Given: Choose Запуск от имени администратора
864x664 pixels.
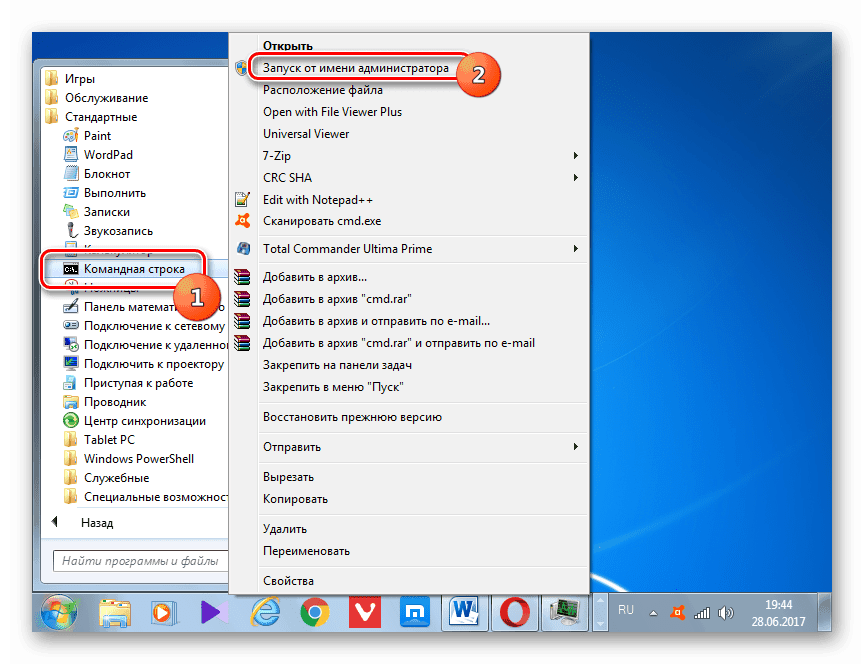Looking at the screenshot, I should [355, 68].
